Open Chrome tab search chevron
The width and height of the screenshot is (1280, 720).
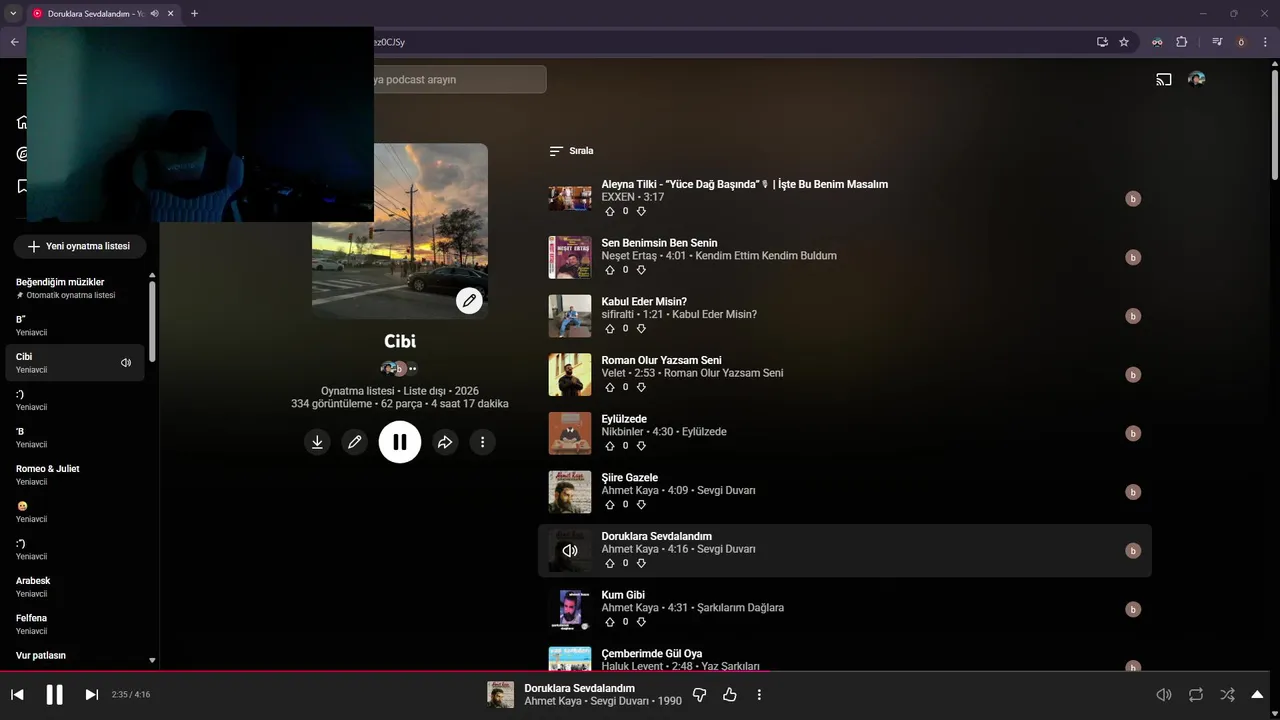[x=13, y=13]
